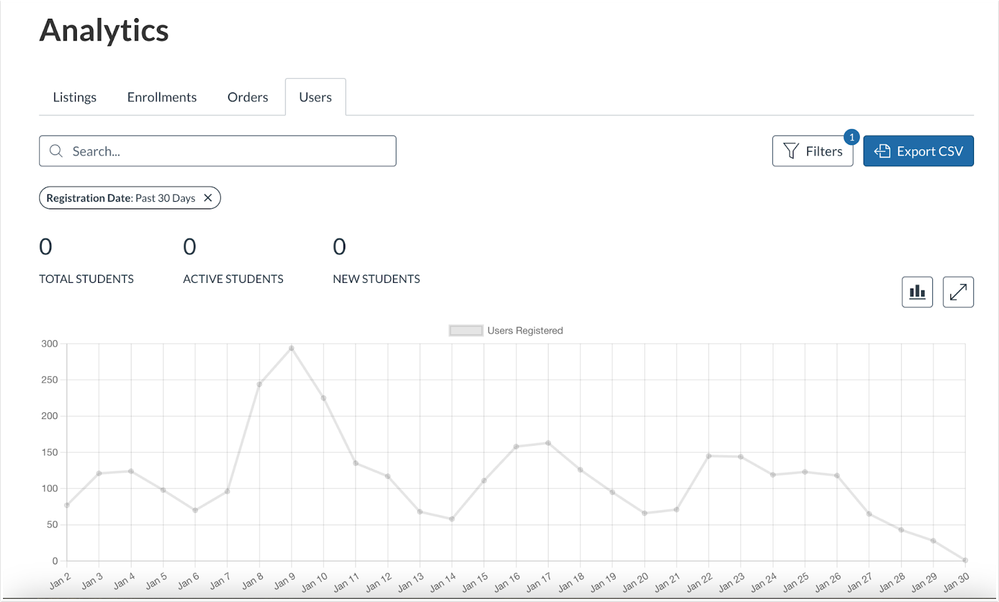This screenshot has width=999, height=602.
Task: Switch to the Listings tab
Action: pyautogui.click(x=75, y=97)
